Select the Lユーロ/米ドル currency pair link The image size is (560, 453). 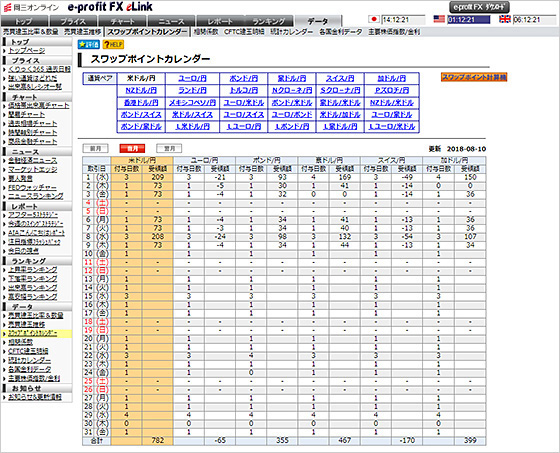(392, 126)
